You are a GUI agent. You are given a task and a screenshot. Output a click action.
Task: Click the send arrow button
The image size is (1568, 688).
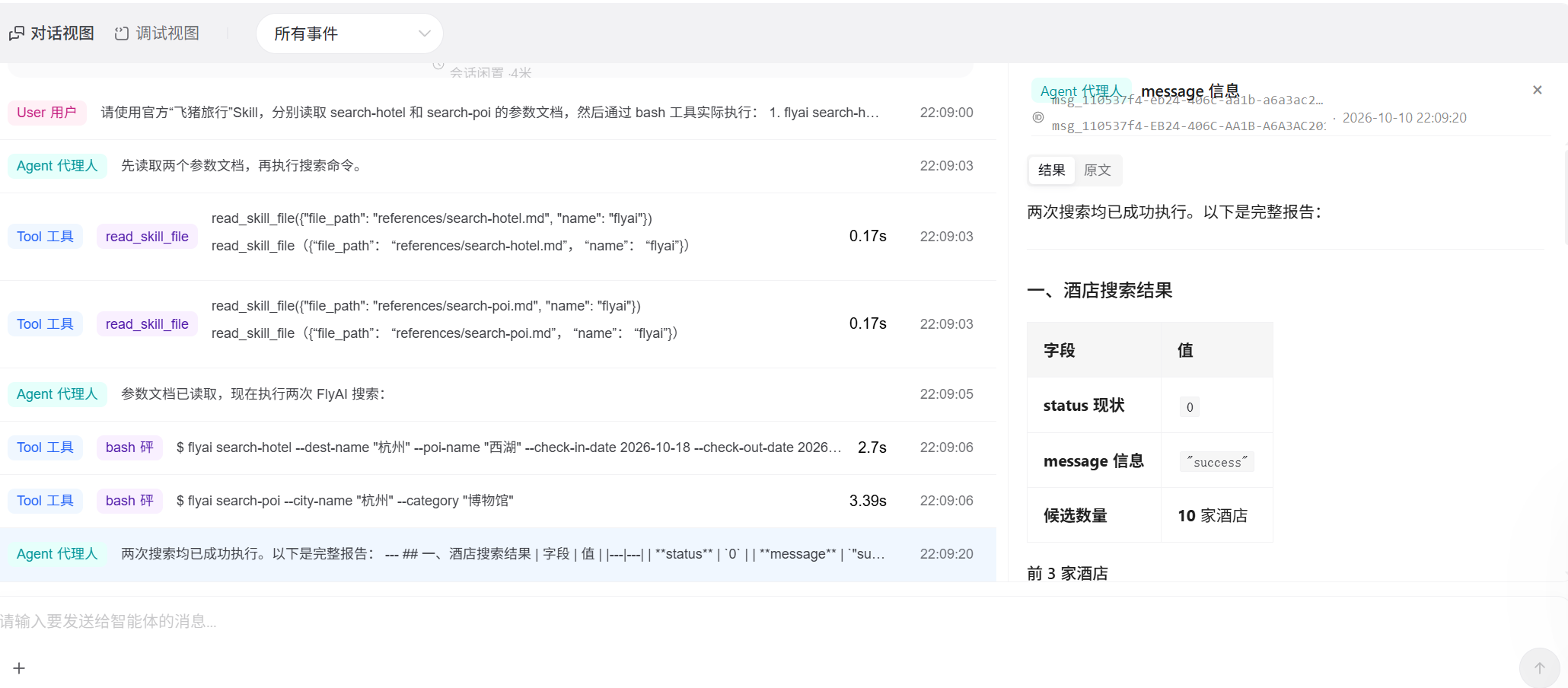[1539, 667]
